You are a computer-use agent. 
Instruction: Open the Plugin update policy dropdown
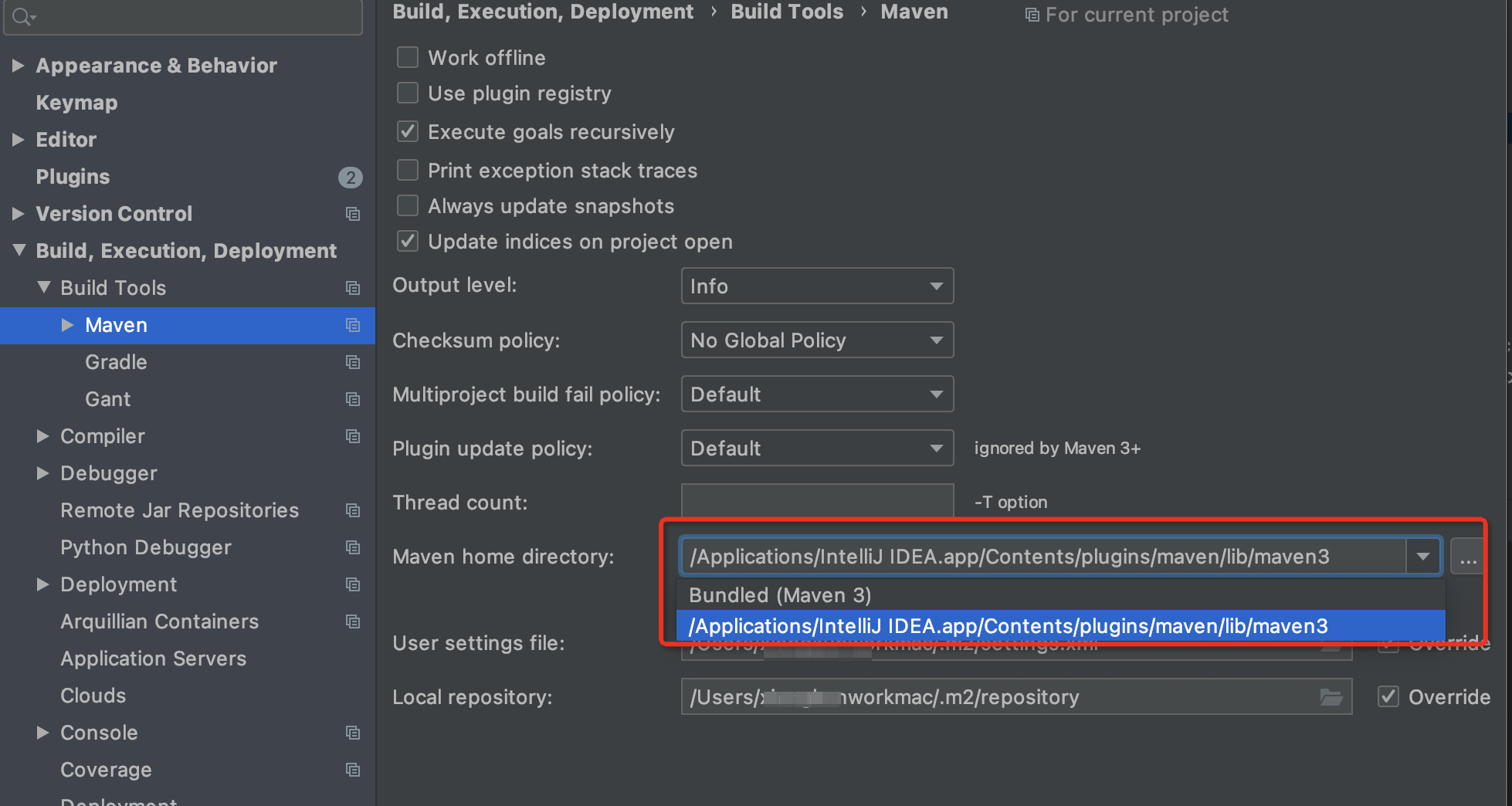817,449
